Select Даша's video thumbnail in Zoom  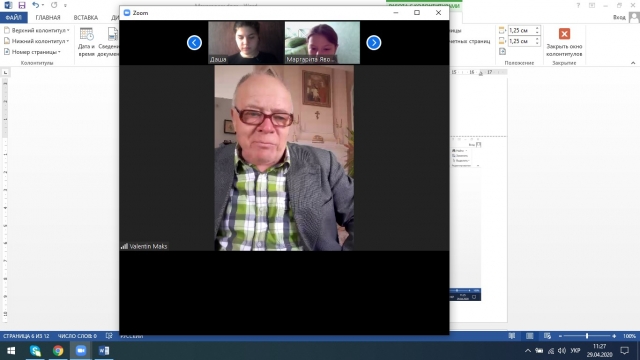[246, 42]
